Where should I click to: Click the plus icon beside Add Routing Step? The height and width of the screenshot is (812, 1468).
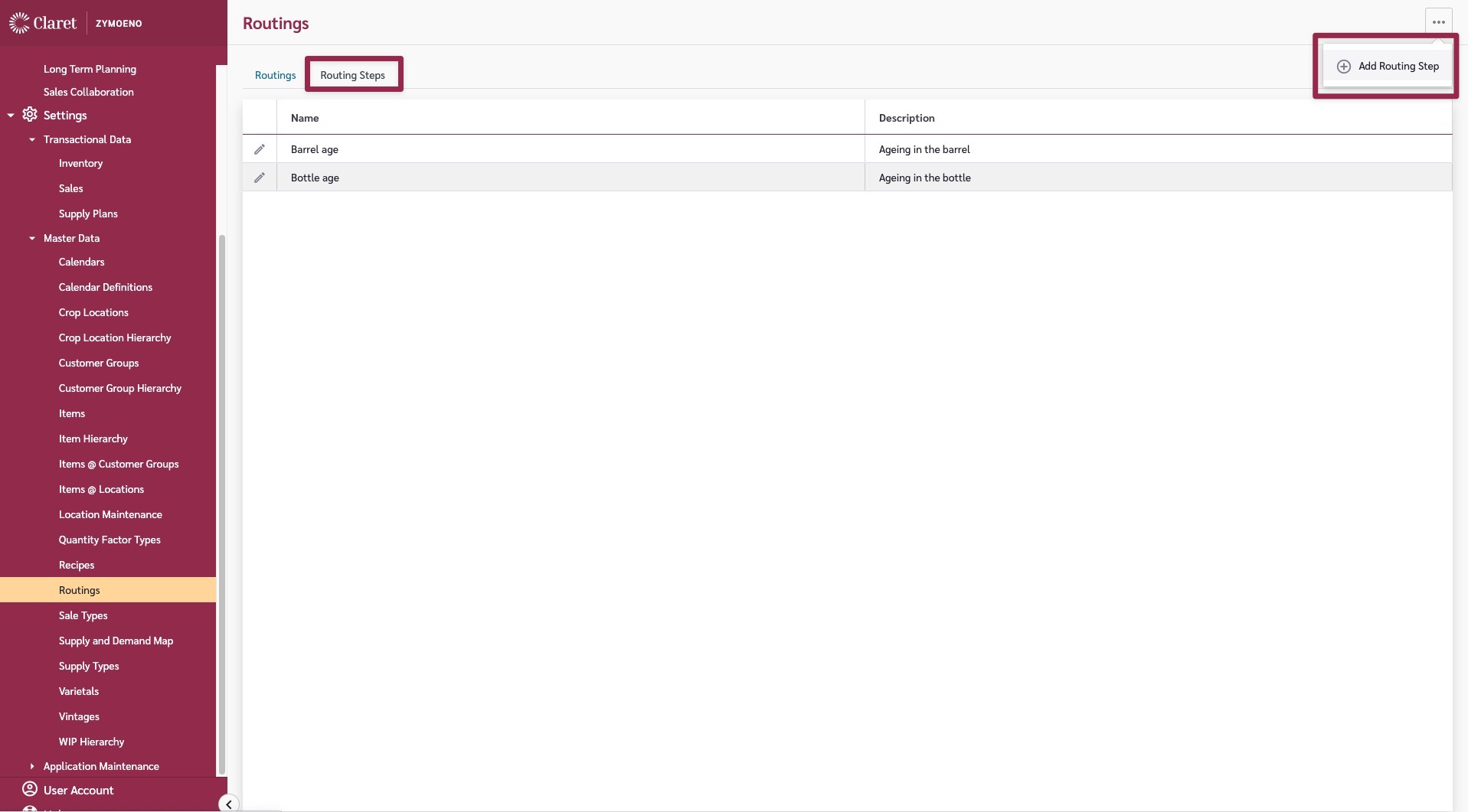(1343, 67)
